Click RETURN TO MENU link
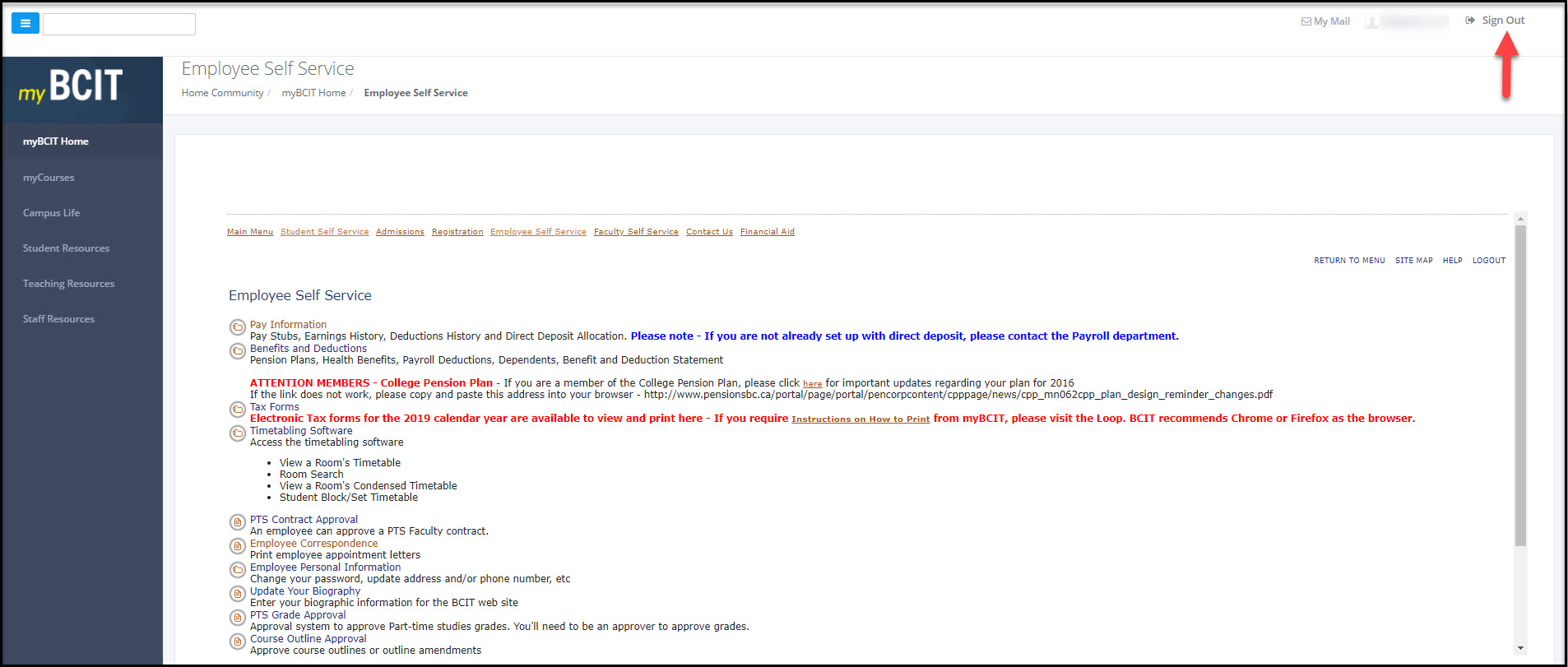 click(1349, 261)
